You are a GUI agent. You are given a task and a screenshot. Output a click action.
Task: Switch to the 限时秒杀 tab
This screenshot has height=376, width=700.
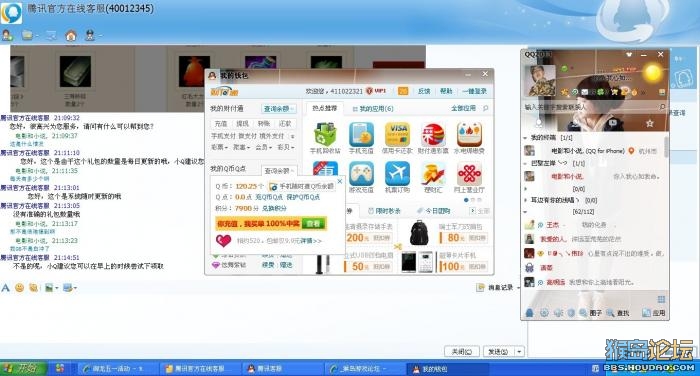[x=384, y=211]
